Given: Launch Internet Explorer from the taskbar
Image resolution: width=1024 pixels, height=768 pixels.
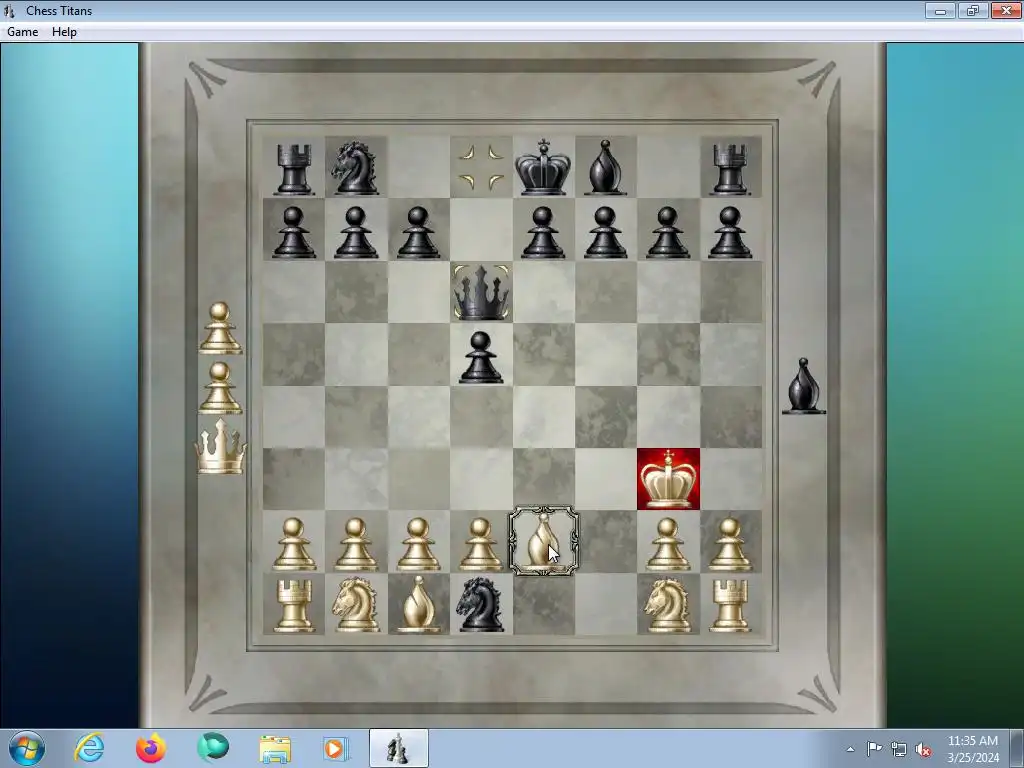Looking at the screenshot, I should 89,748.
